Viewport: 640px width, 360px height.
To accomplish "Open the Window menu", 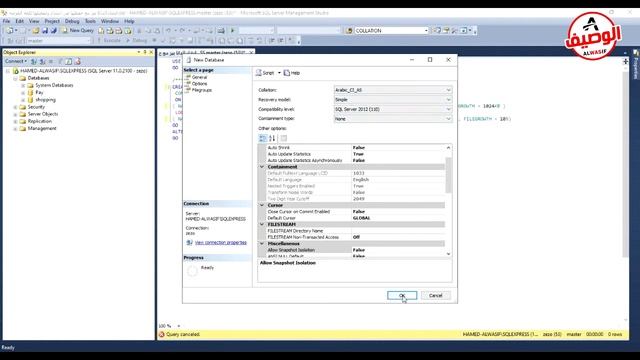I will 110,21.
